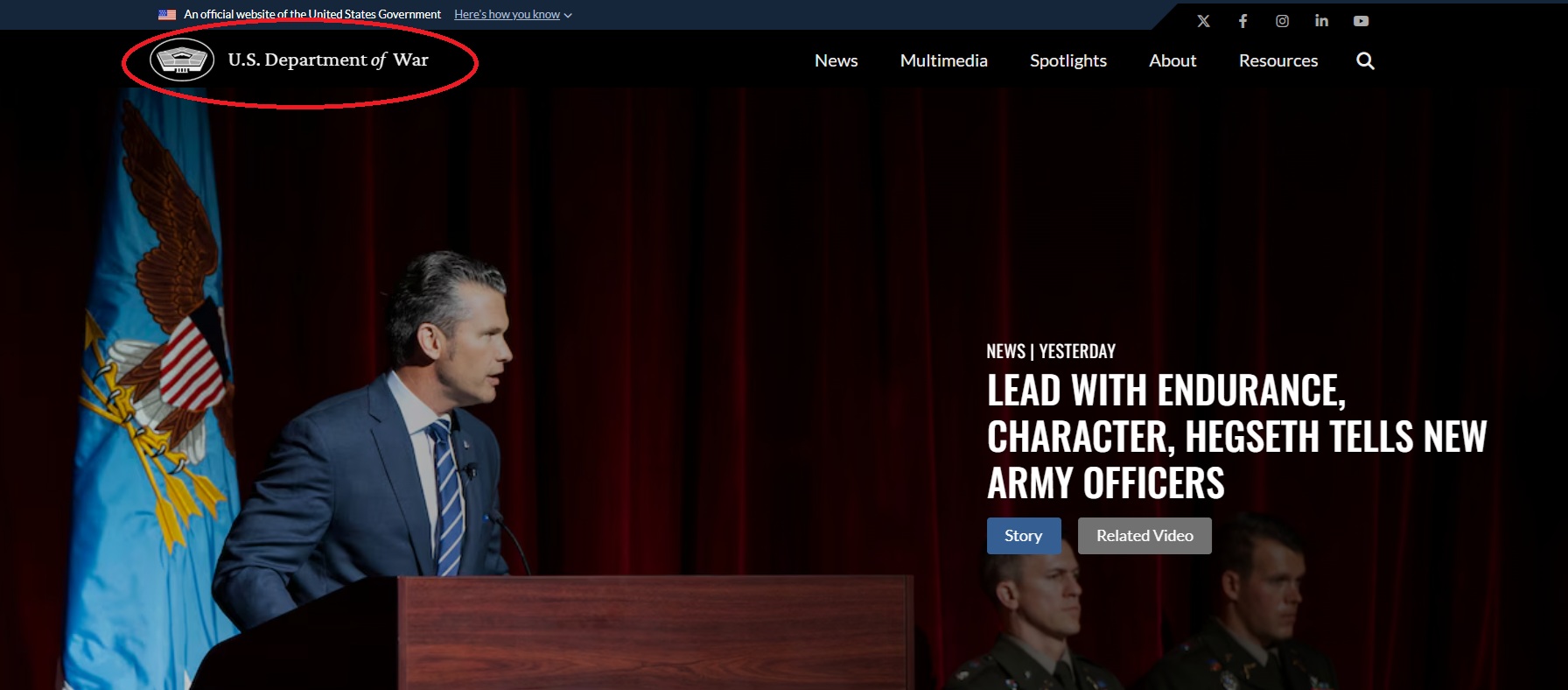Open the Resources menu
This screenshot has width=1568, height=690.
[1278, 60]
